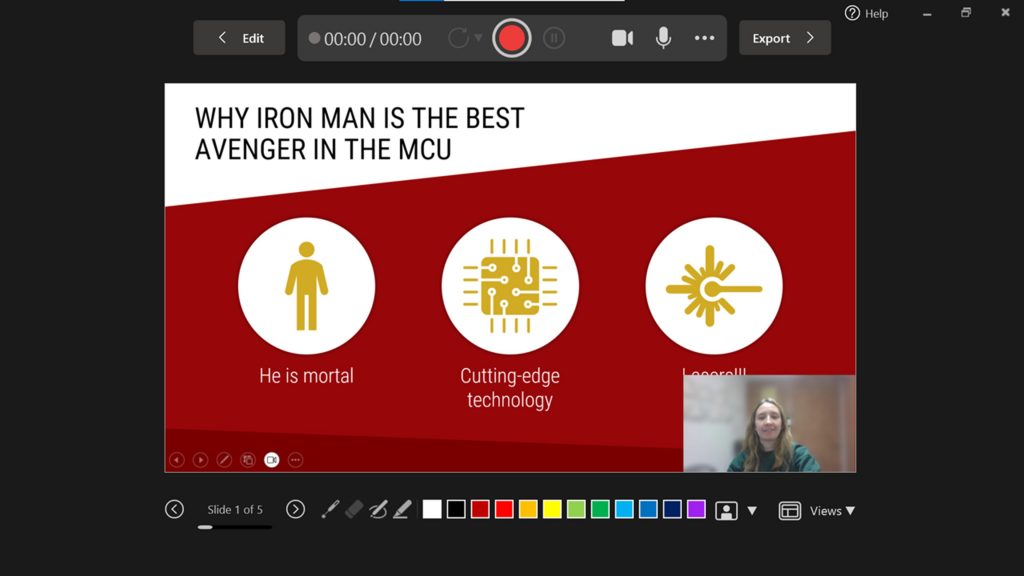1024x576 pixels.
Task: Open the more options ellipsis in recording bar
Action: (x=704, y=38)
